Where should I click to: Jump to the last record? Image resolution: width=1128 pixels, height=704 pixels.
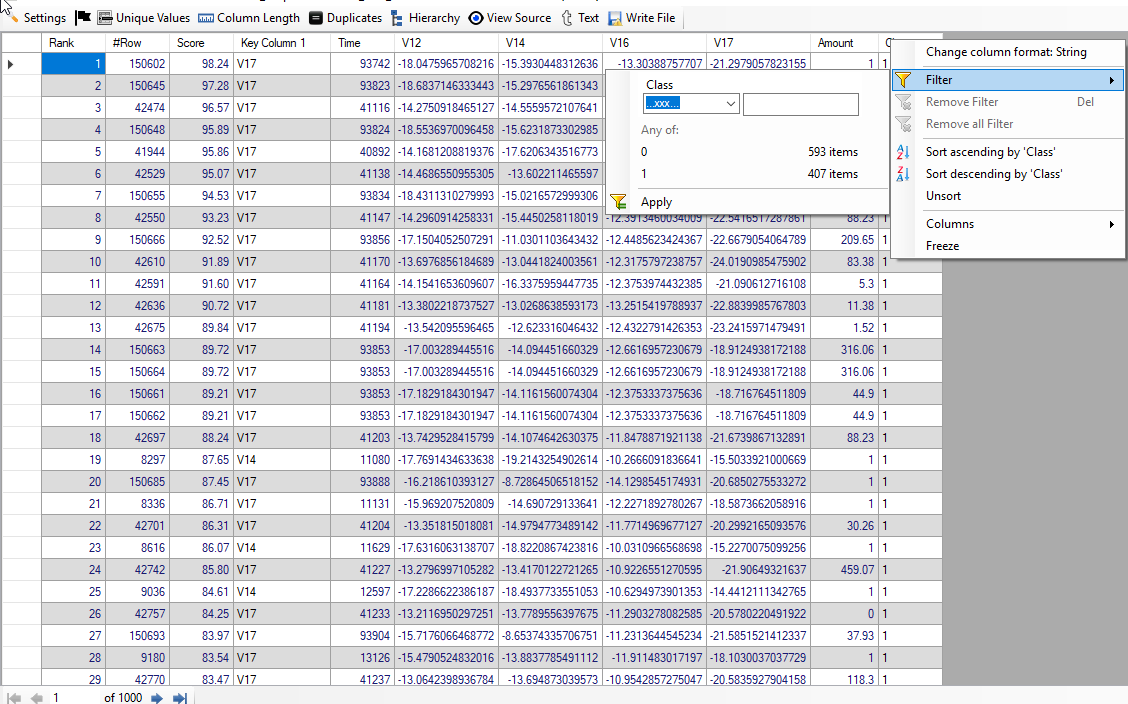[x=181, y=698]
